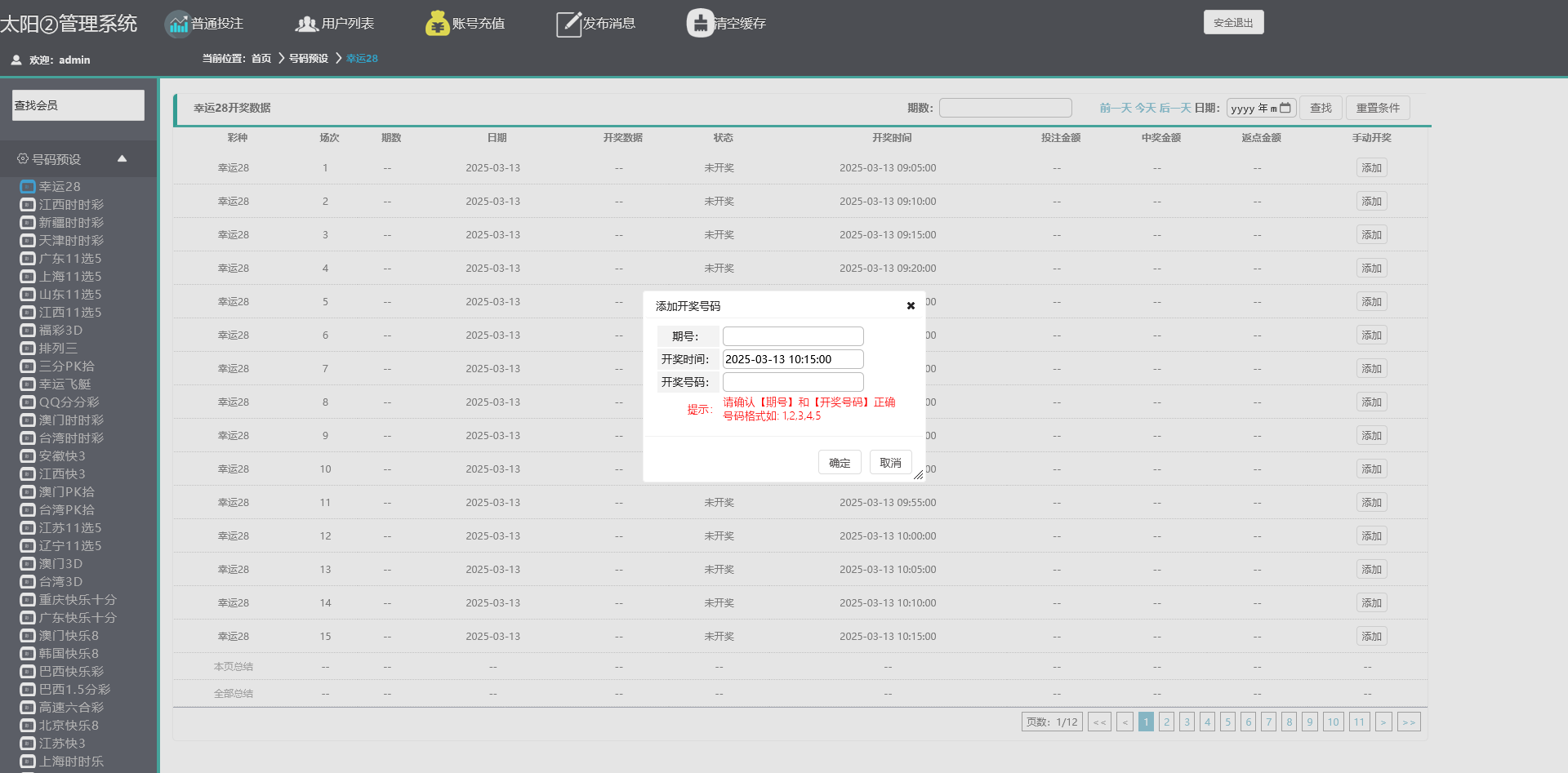1568x773 pixels.
Task: Click the 发布消息 edit icon
Action: click(x=568, y=24)
